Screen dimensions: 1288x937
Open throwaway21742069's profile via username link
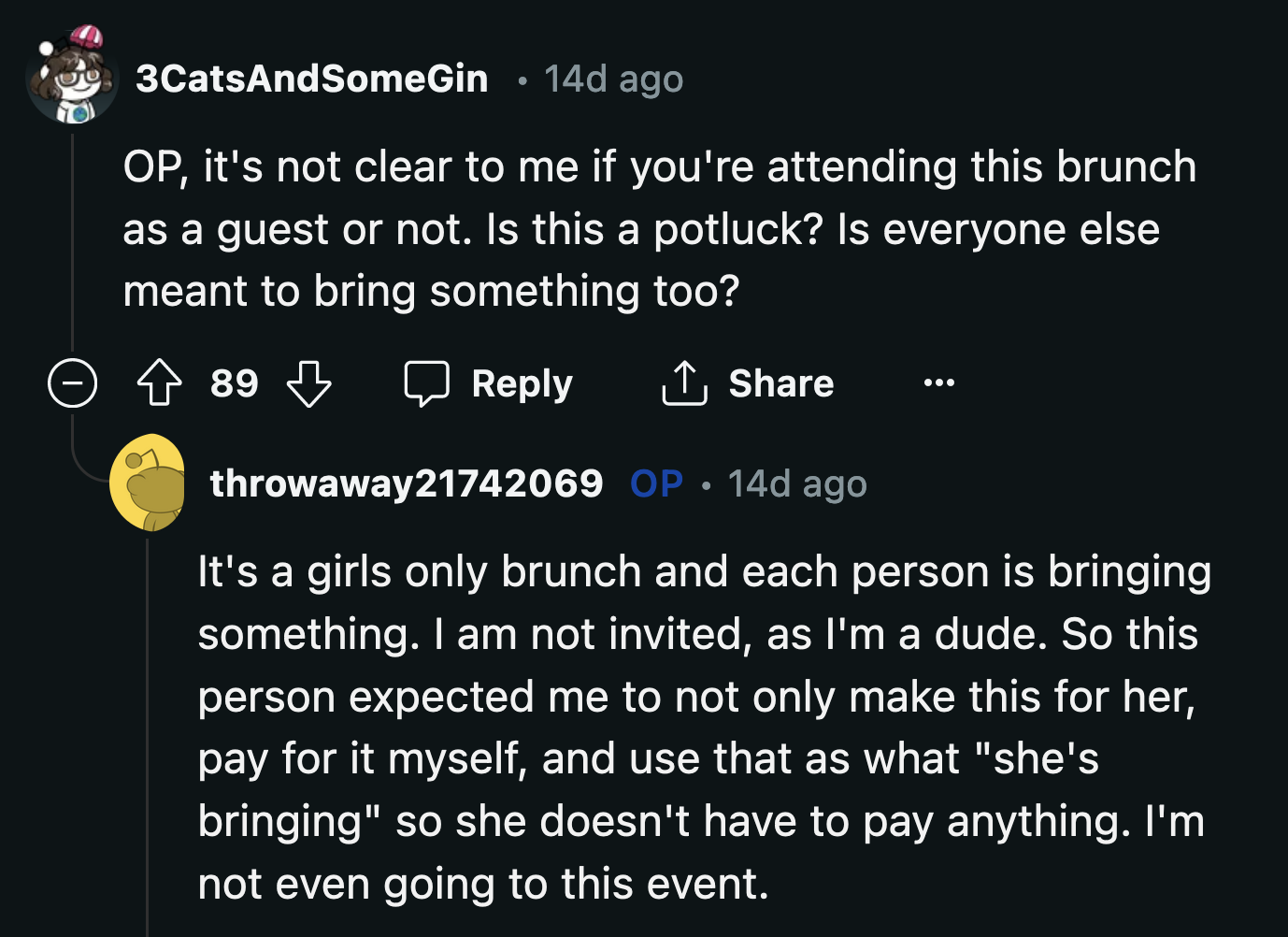pos(408,483)
